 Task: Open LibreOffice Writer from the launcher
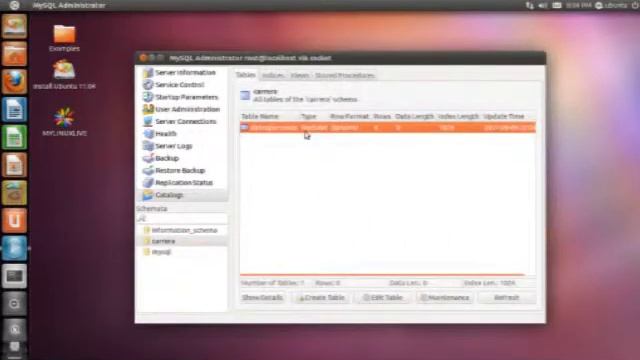click(14, 109)
